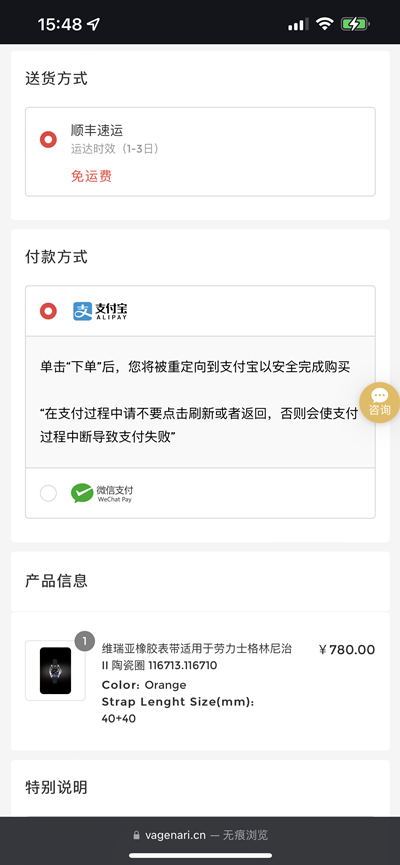The width and height of the screenshot is (400, 865).
Task: Tap the 特别说明 section header
Action: 56,787
